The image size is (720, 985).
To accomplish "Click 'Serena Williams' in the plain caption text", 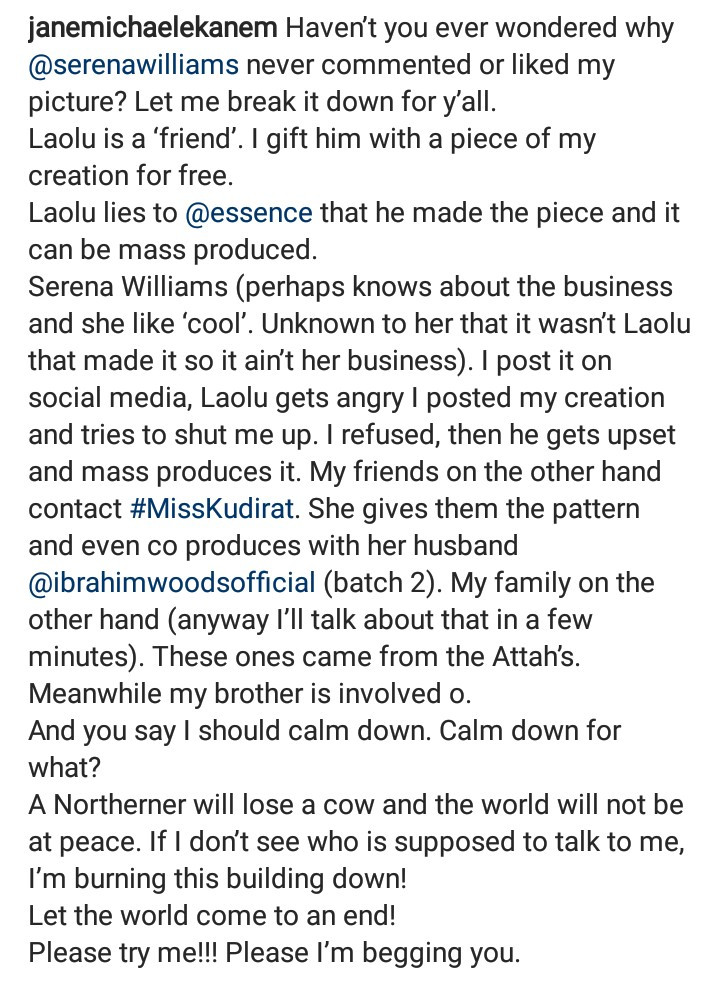I will pyautogui.click(x=128, y=287).
